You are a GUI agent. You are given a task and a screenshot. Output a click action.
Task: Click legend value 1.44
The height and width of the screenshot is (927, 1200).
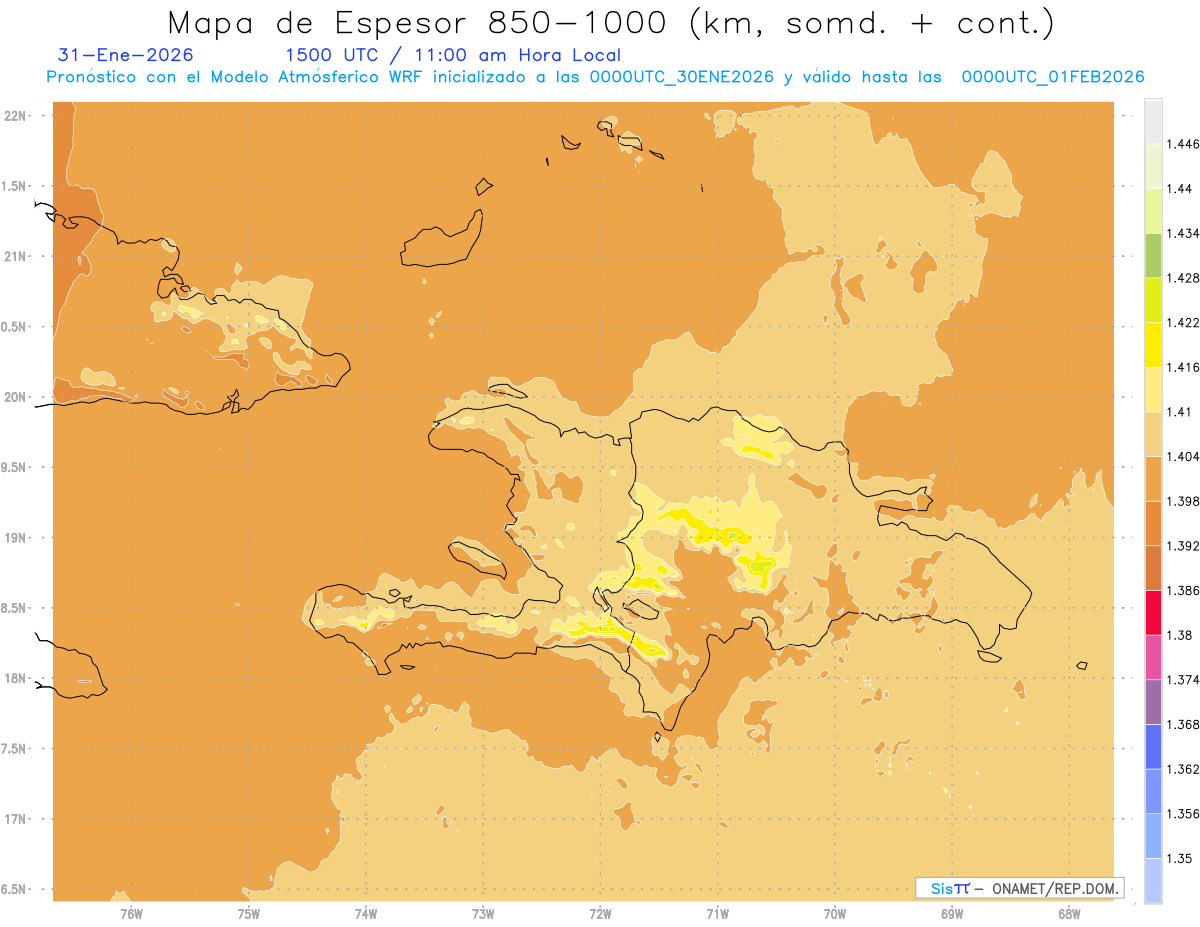[1179, 189]
